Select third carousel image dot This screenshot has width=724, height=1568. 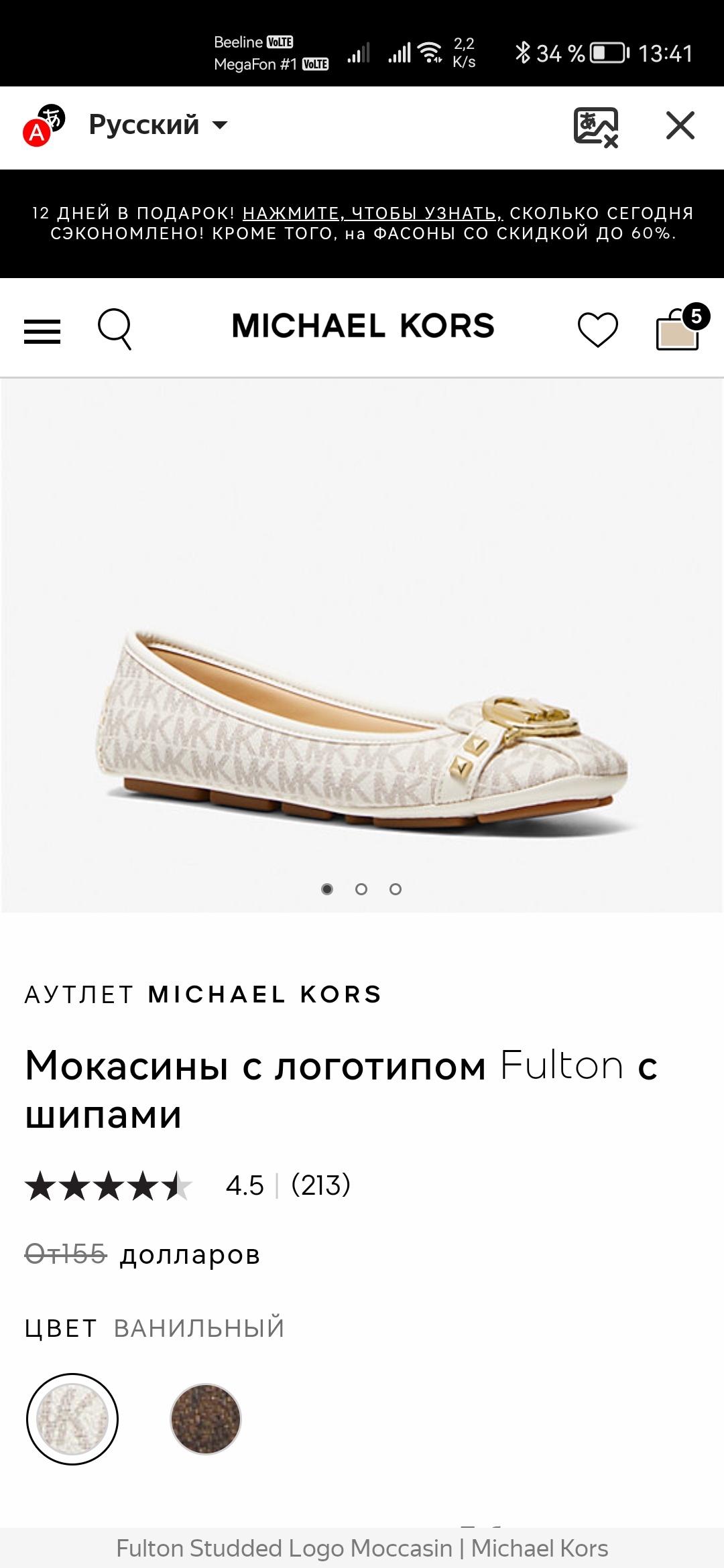point(396,889)
